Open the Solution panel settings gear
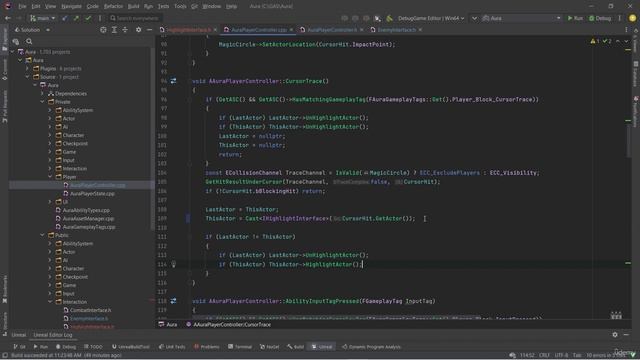Viewport: 640px width, 360px height. [139, 30]
